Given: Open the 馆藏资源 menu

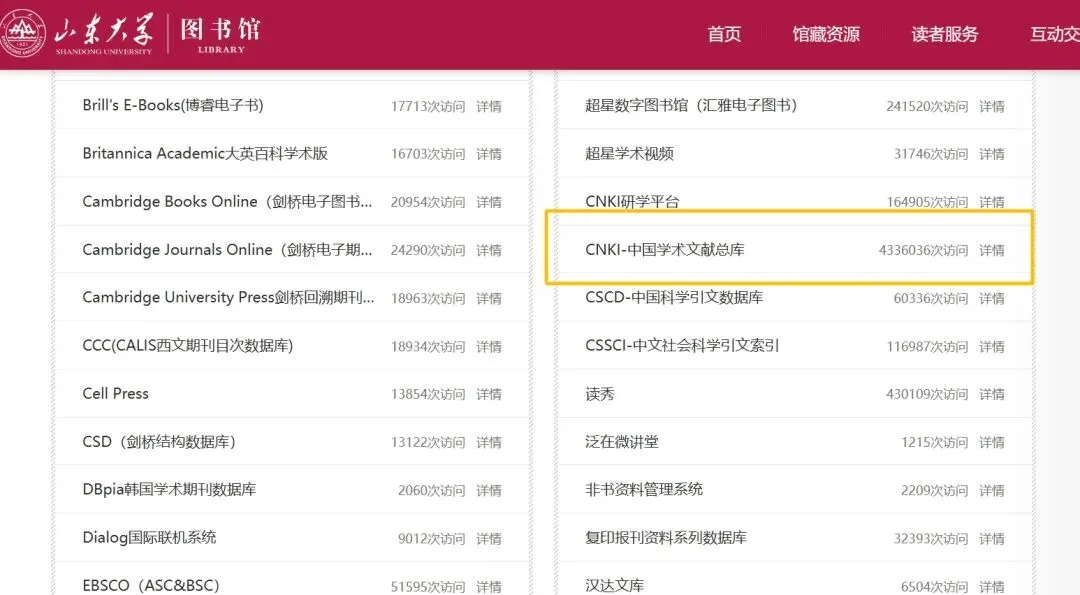Looking at the screenshot, I should (826, 34).
